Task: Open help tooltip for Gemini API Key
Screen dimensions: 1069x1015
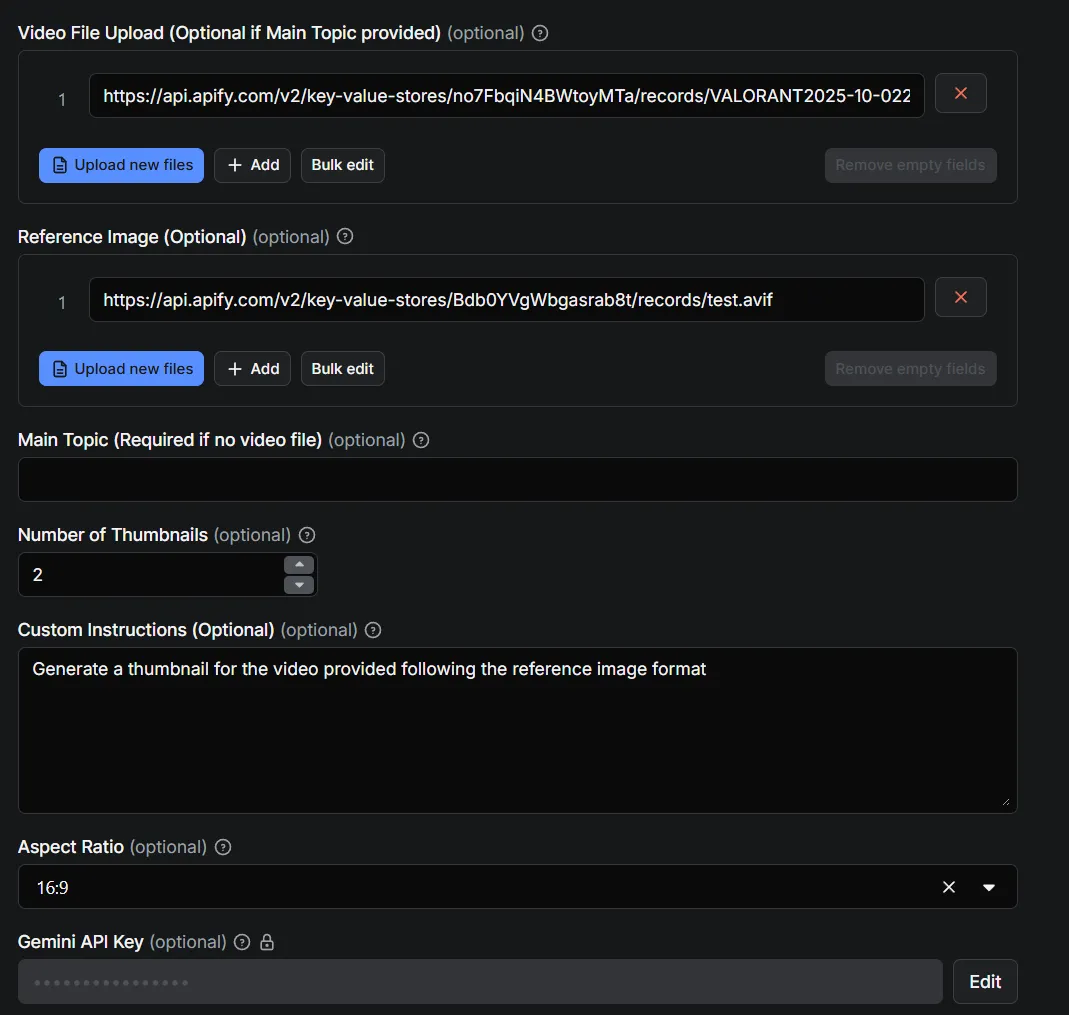Action: 241,942
